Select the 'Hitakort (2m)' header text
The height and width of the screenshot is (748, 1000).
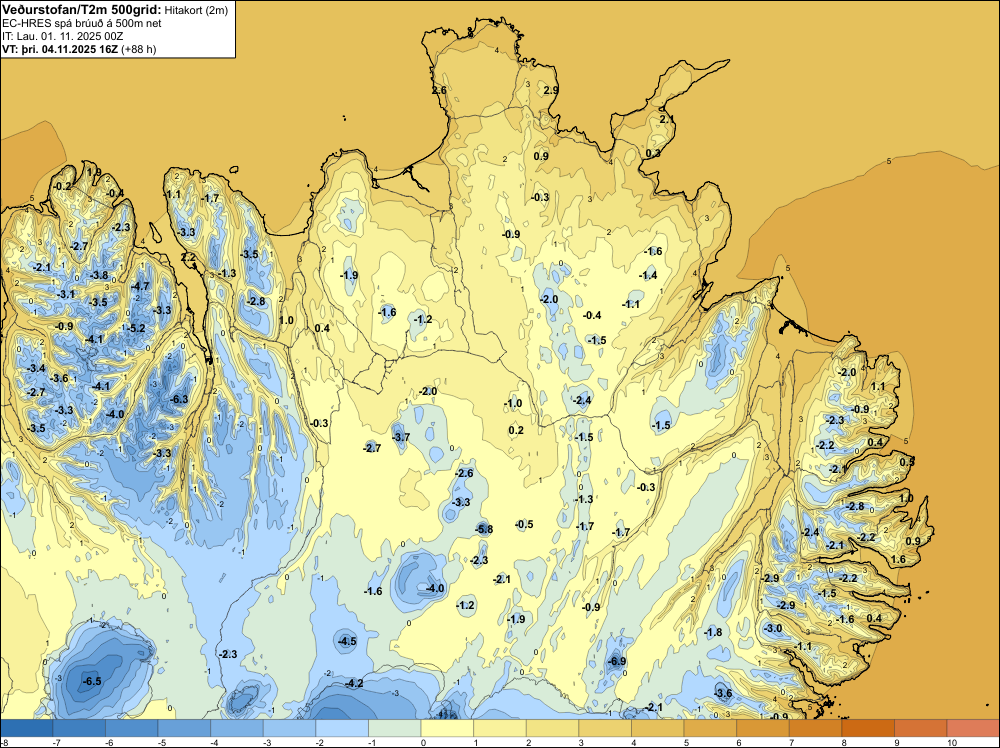(x=196, y=10)
